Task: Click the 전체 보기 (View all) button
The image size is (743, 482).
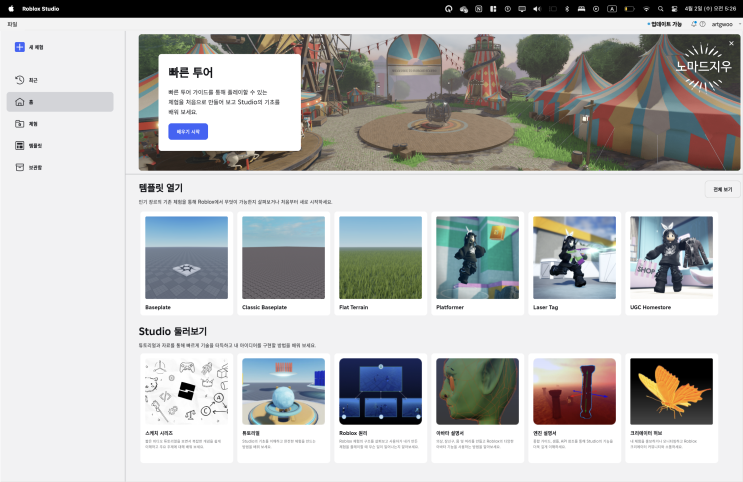Action: point(722,189)
